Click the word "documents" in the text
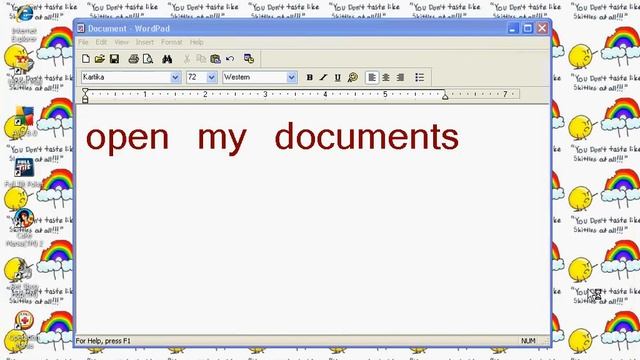640x360 pixels. tap(367, 136)
